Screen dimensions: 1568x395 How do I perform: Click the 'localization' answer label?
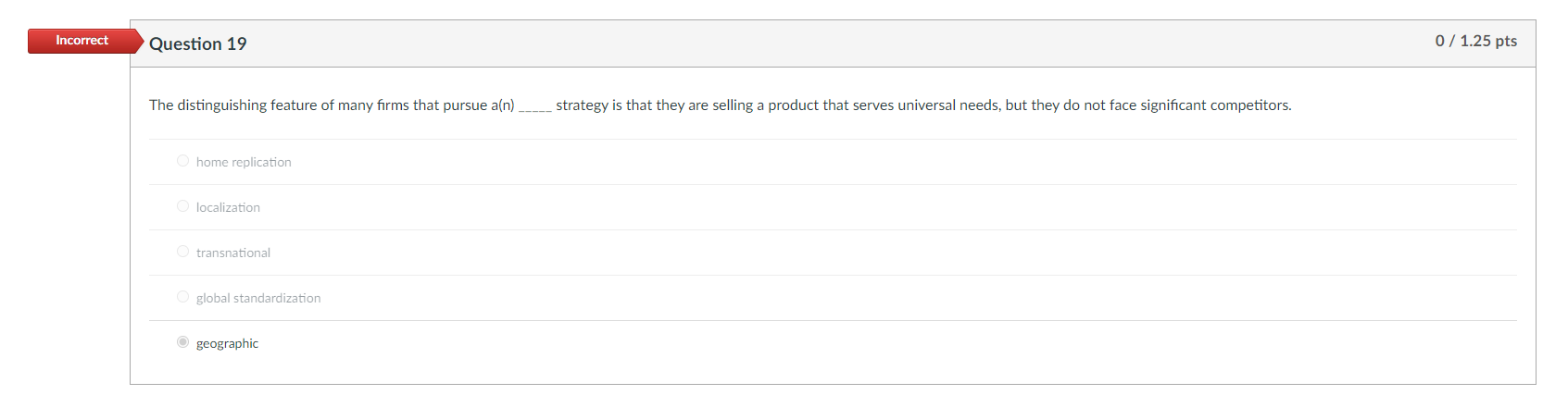228,207
